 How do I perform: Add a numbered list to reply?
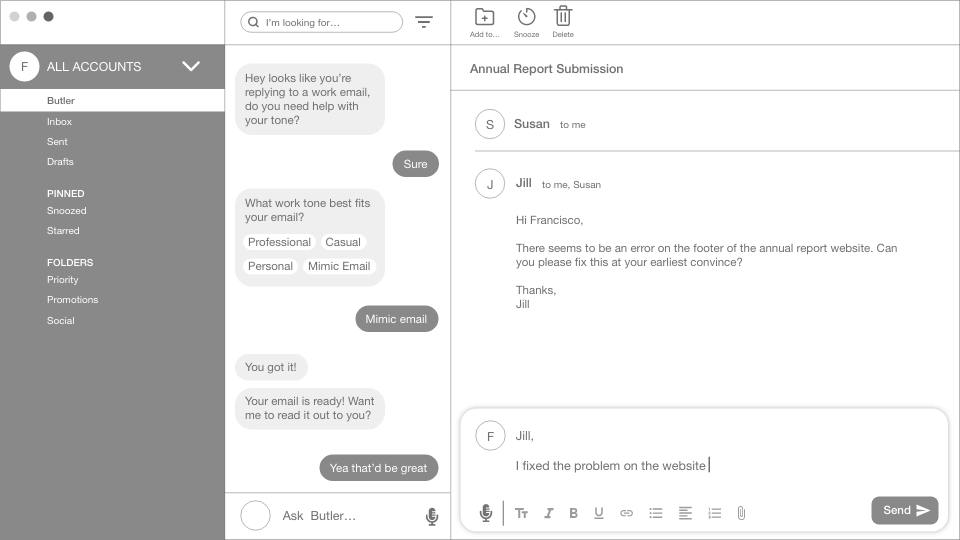pos(714,513)
